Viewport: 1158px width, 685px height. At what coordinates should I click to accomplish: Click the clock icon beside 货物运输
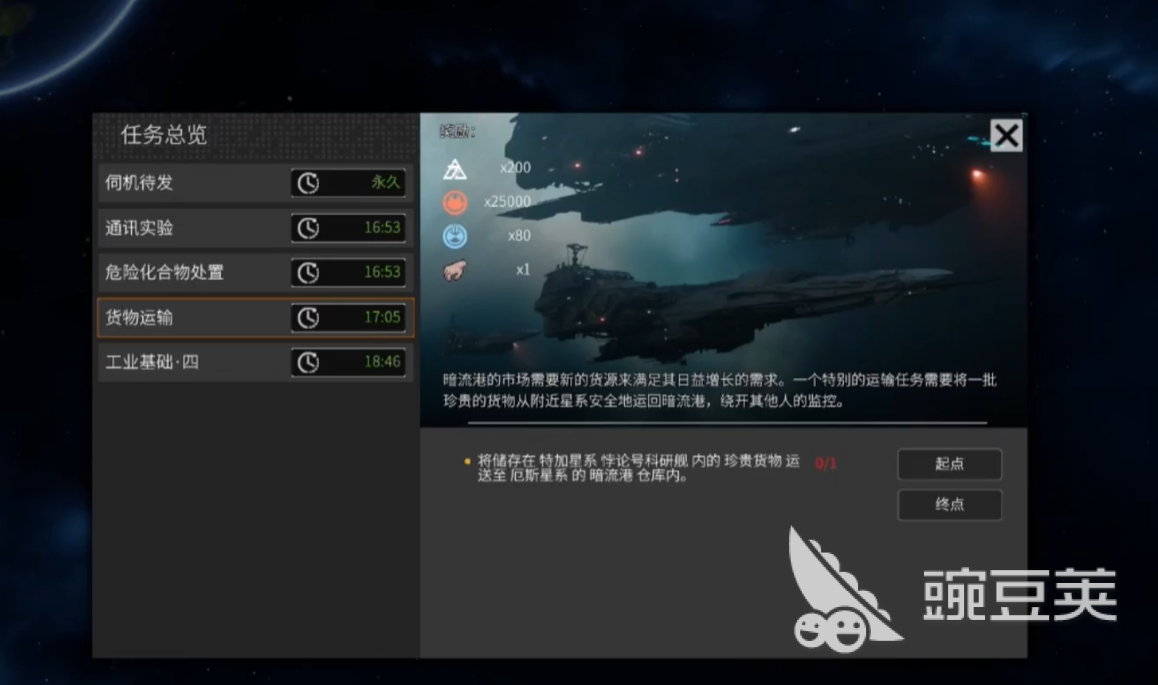point(308,317)
